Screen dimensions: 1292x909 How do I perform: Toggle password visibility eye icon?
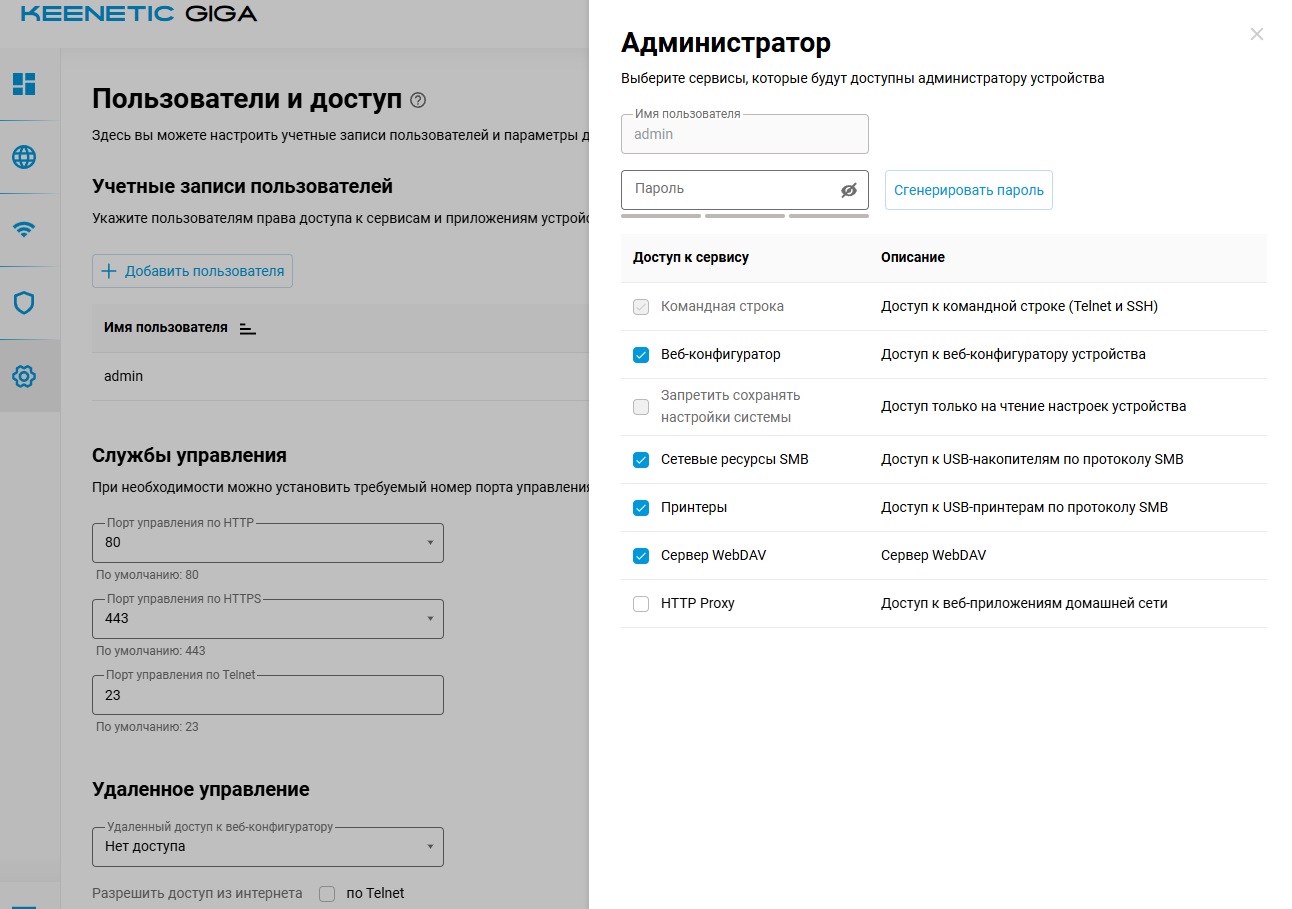click(x=849, y=190)
